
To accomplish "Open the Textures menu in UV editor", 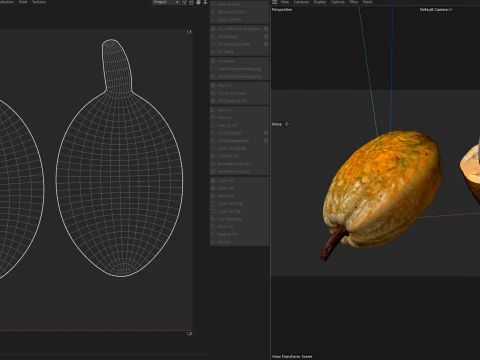I will point(39,2).
